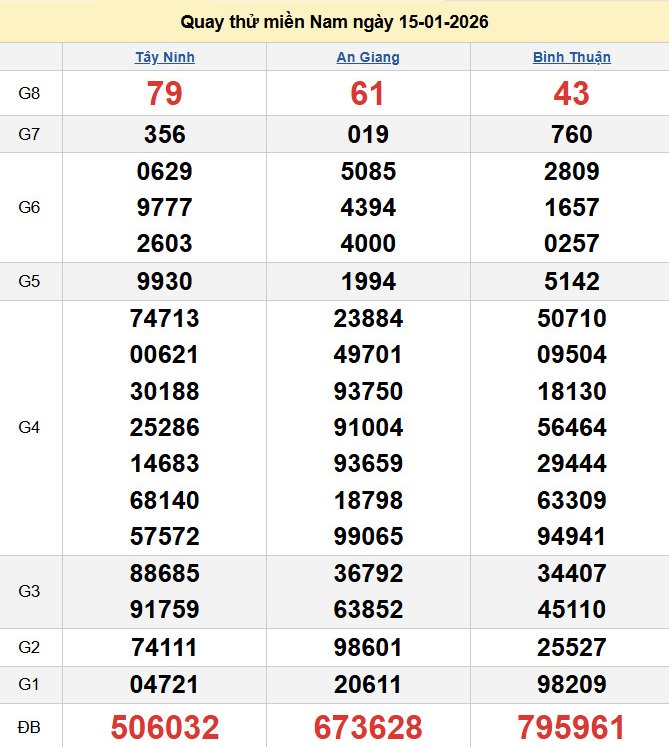The image size is (669, 747).
Task: Select G4 number 91004 for An Giang
Action: pos(368,427)
